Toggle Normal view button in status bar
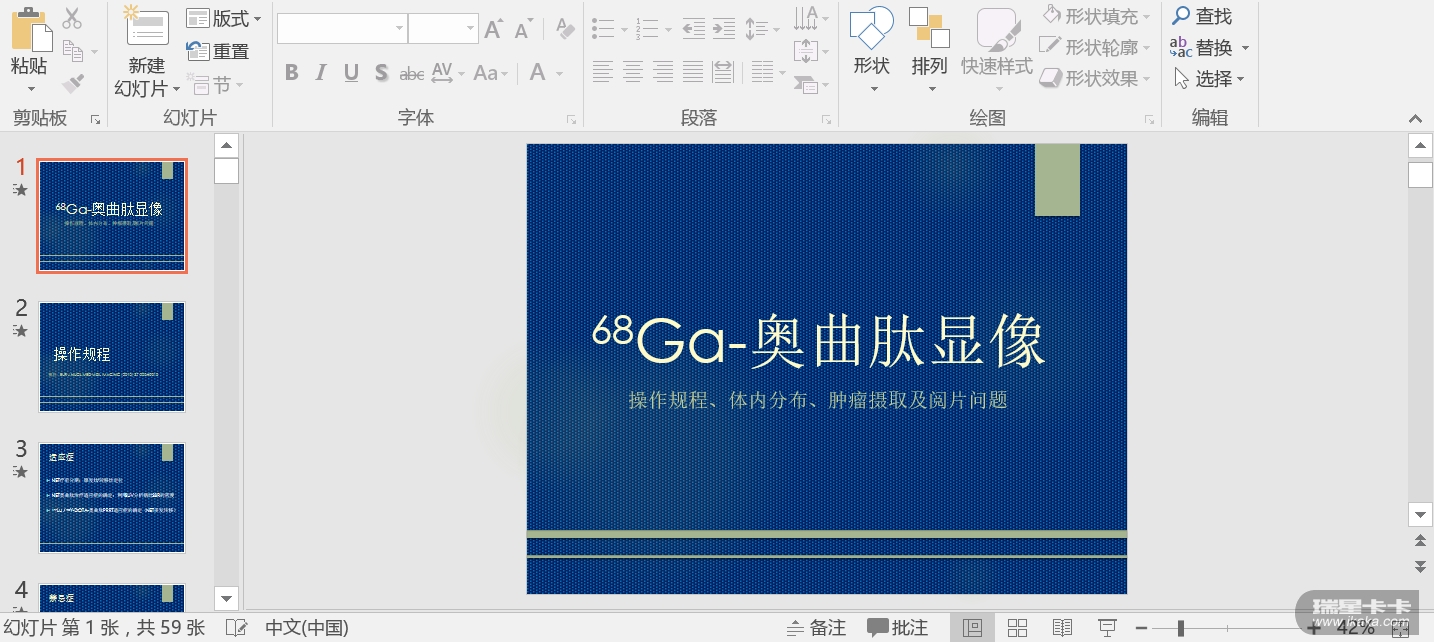Screen dimensions: 1434x642 tap(972, 628)
